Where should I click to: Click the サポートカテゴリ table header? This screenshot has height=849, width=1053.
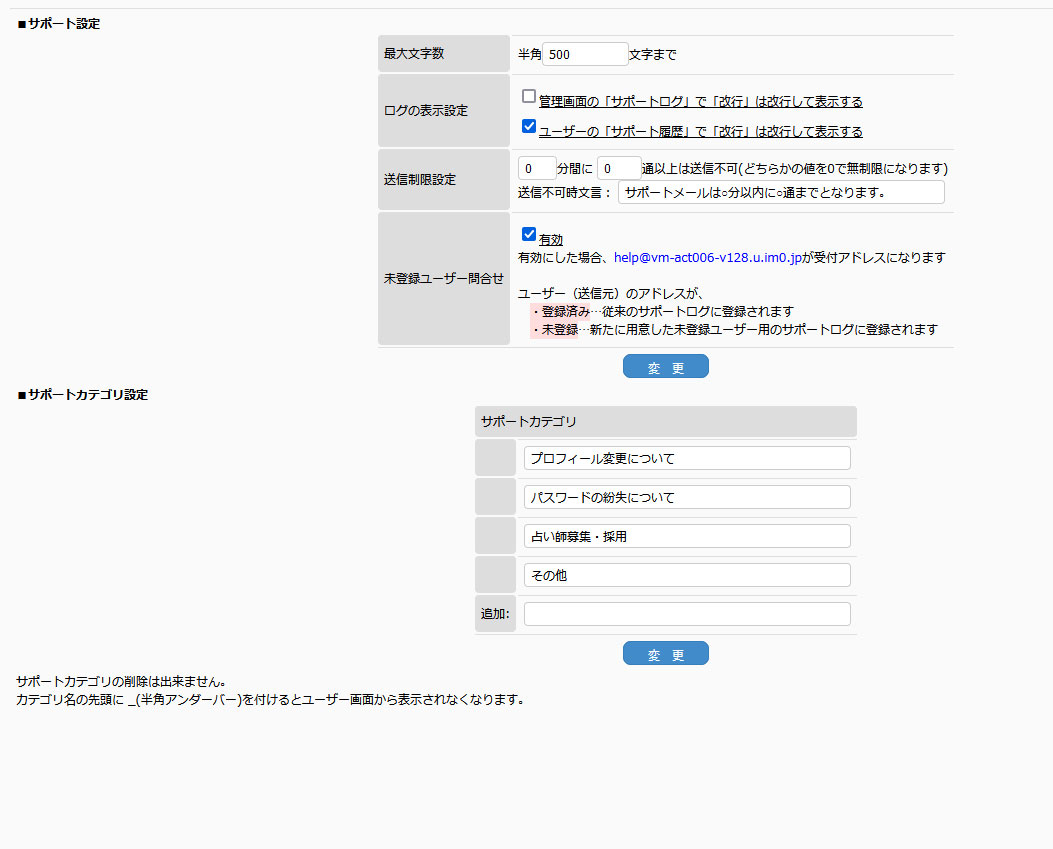(665, 422)
